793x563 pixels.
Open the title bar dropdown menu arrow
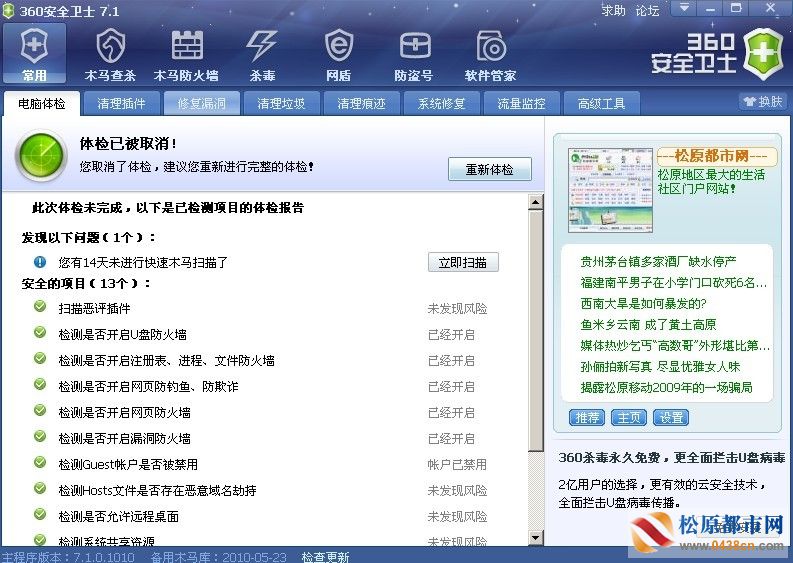pos(684,8)
